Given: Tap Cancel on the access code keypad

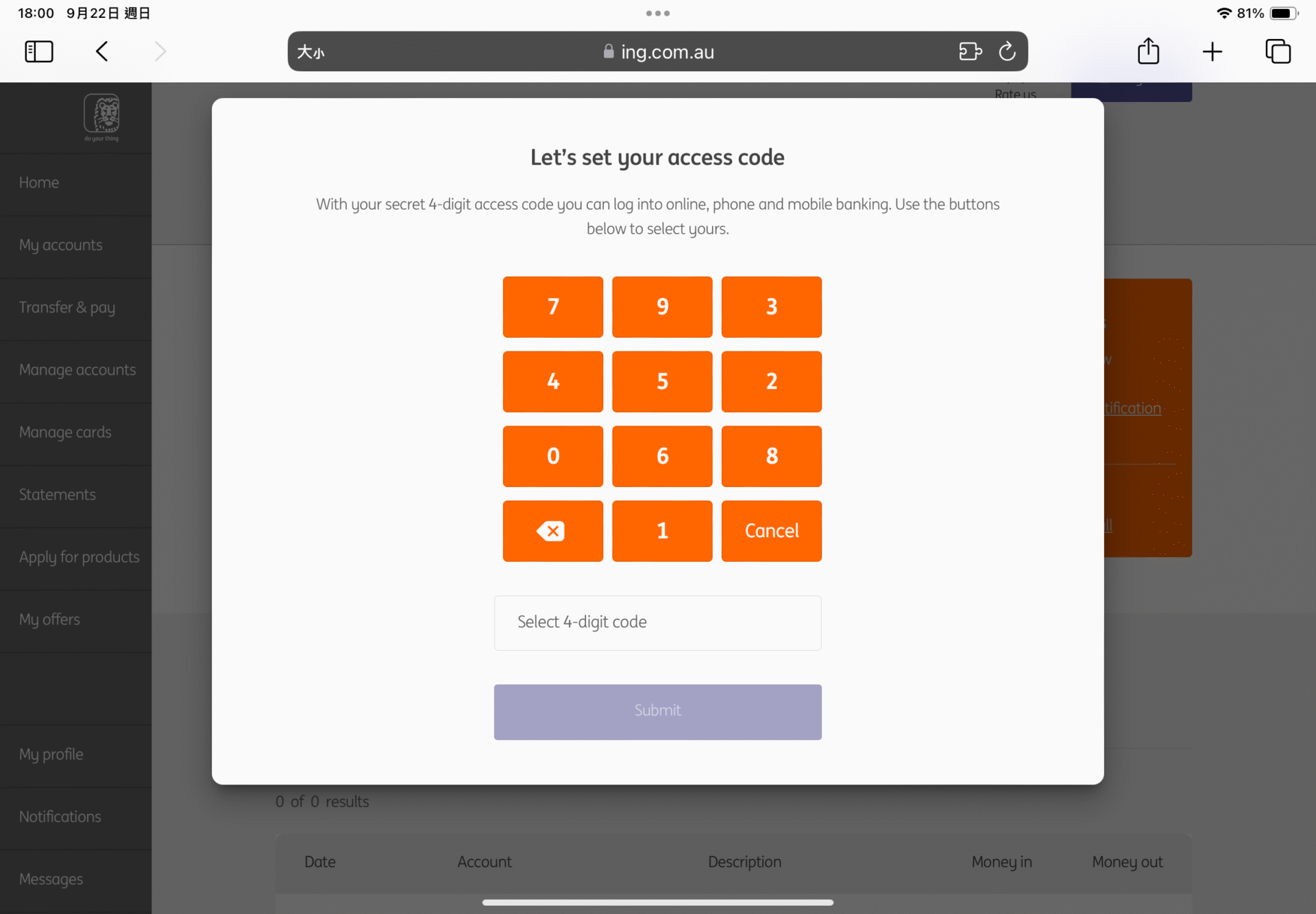Looking at the screenshot, I should tap(771, 531).
